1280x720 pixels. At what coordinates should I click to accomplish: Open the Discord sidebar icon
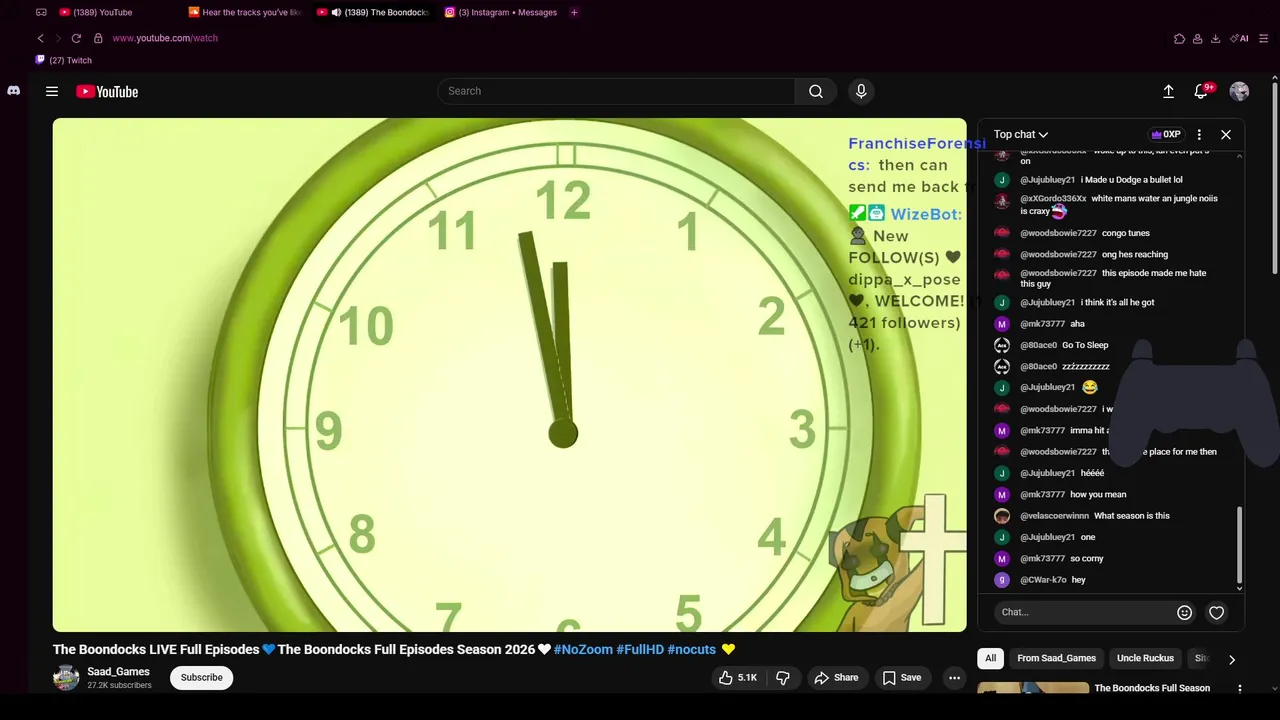[x=13, y=90]
